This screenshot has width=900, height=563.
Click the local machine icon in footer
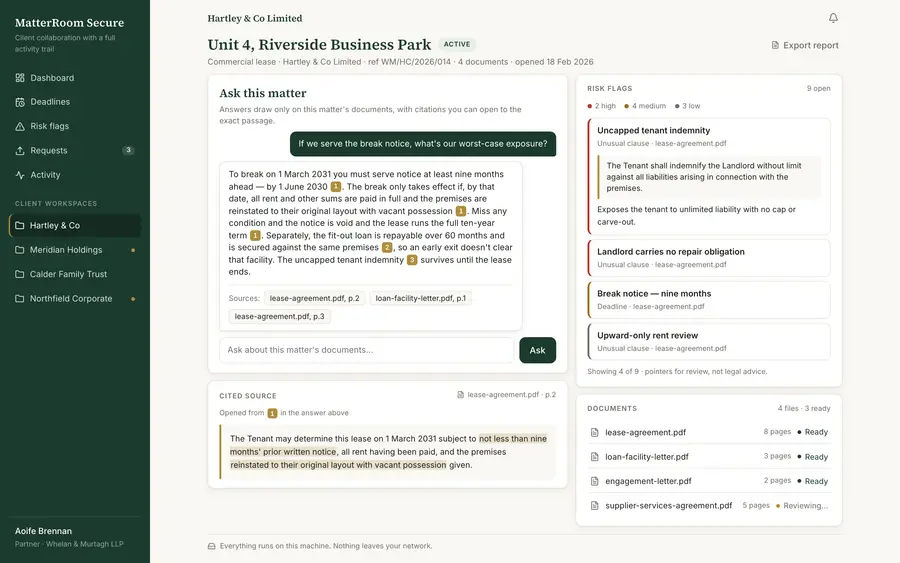(212, 546)
